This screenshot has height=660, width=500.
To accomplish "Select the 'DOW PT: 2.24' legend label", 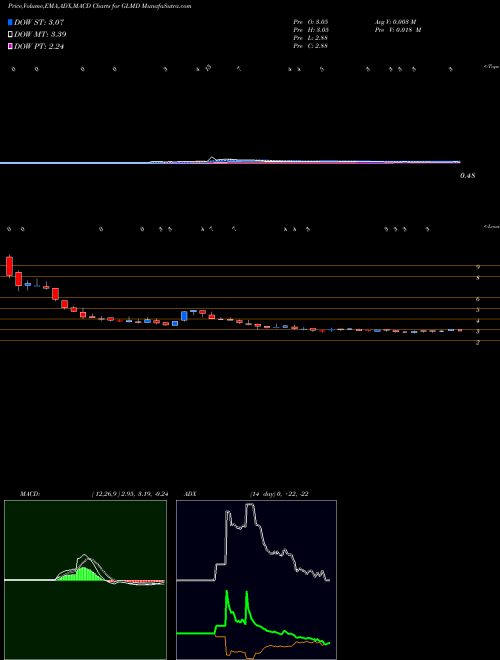I will 39,47.
